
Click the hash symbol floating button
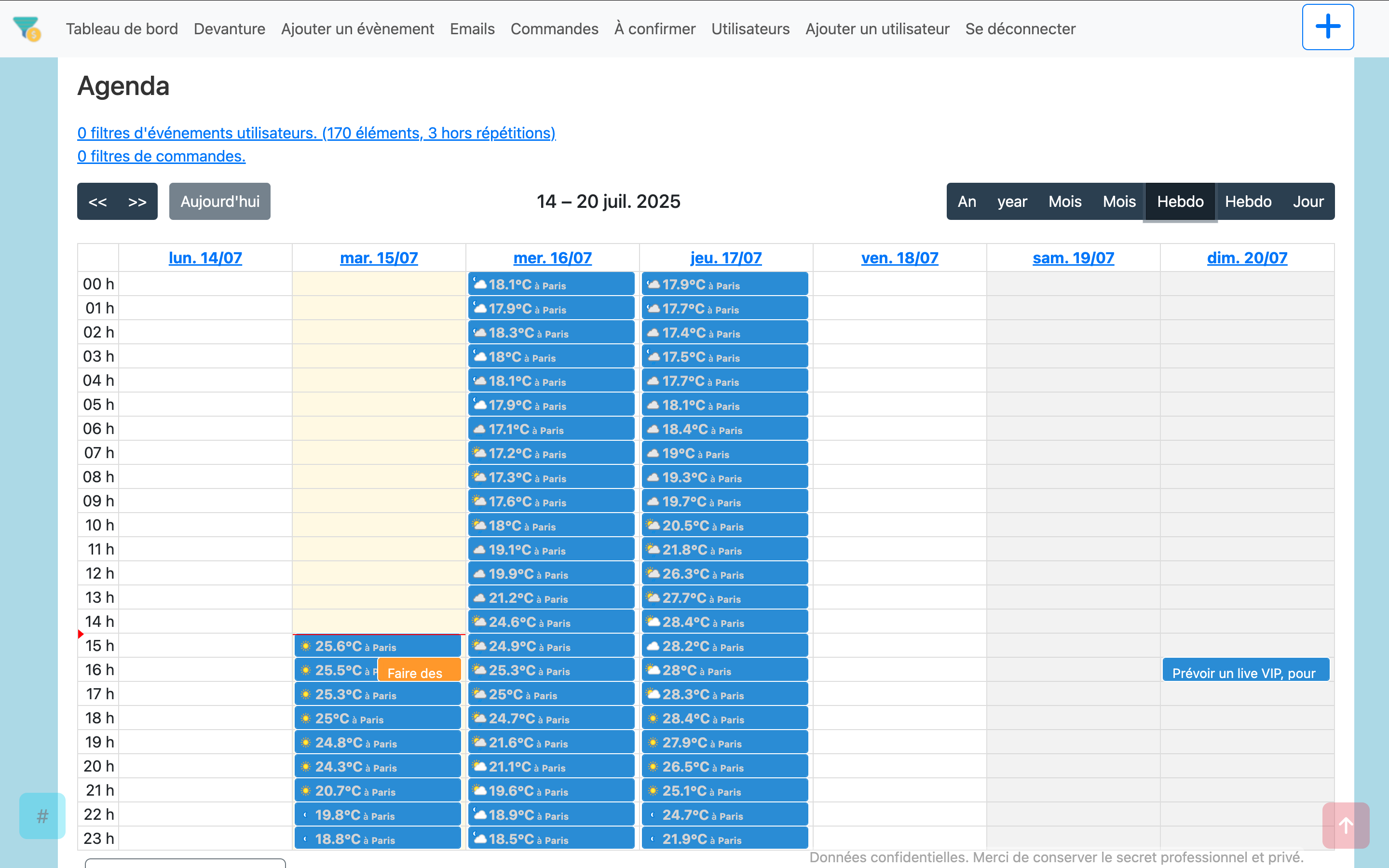(x=42, y=816)
